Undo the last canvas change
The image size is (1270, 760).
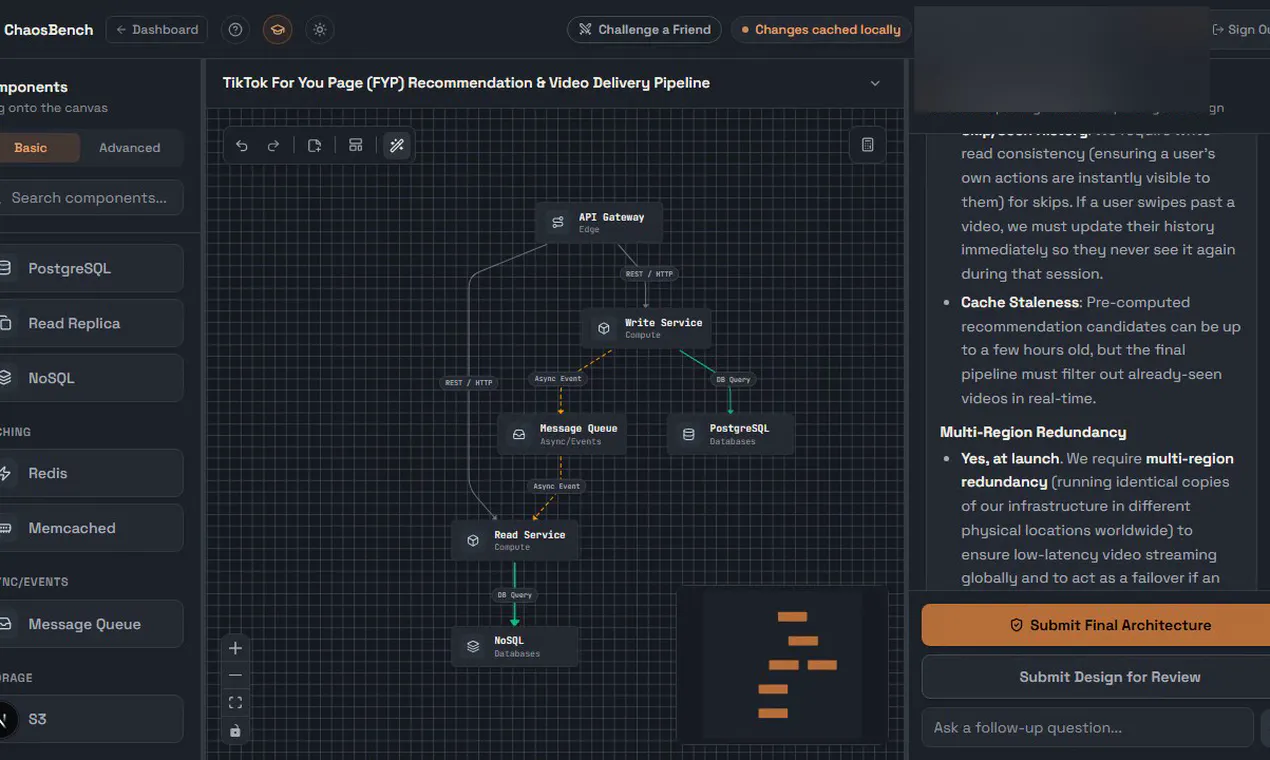click(x=242, y=146)
